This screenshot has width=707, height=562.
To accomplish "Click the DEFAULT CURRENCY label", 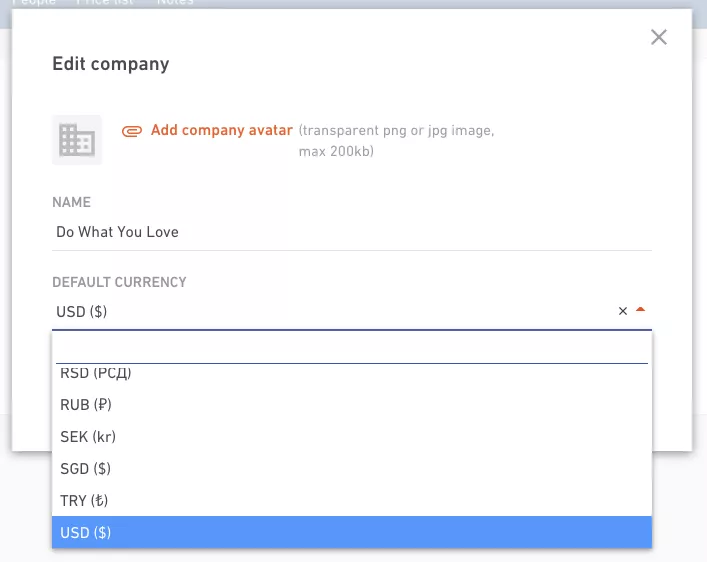I will 119,282.
